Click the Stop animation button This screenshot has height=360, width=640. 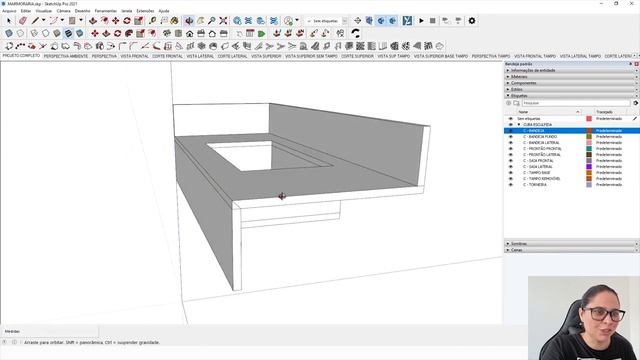click(433, 20)
